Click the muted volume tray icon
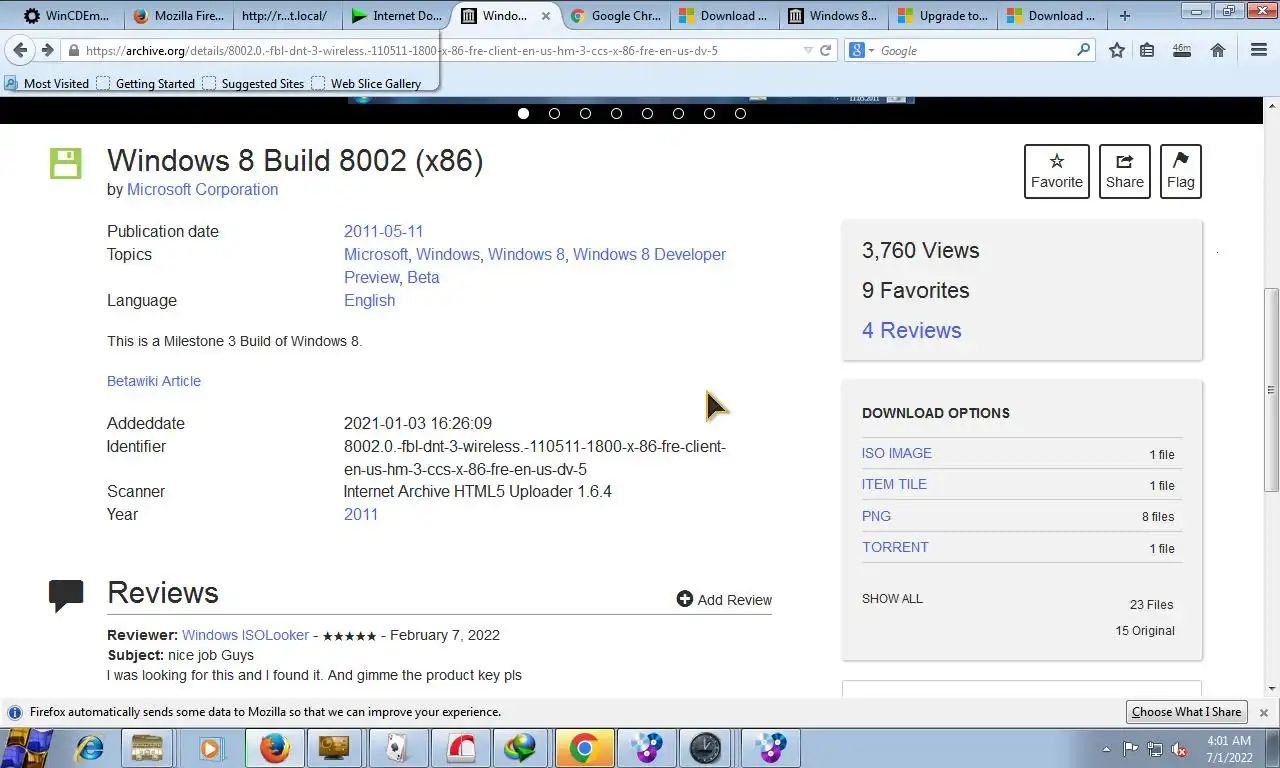This screenshot has height=768, width=1280. [1180, 749]
